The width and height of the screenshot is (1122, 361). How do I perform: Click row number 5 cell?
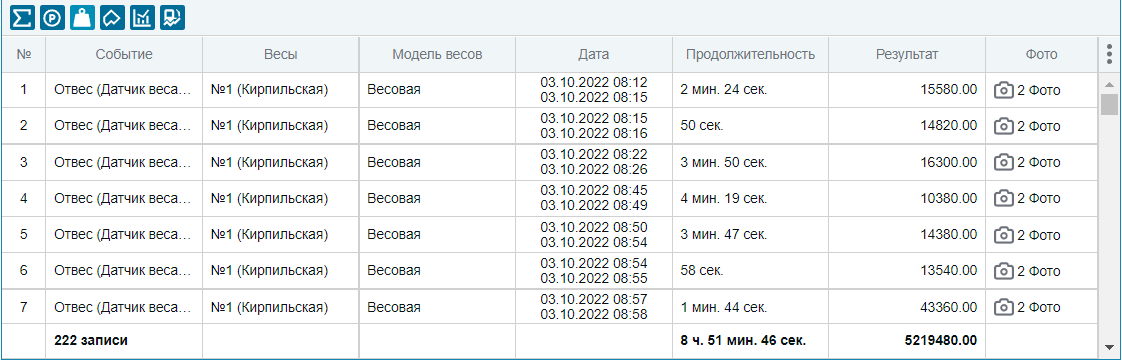pos(24,235)
